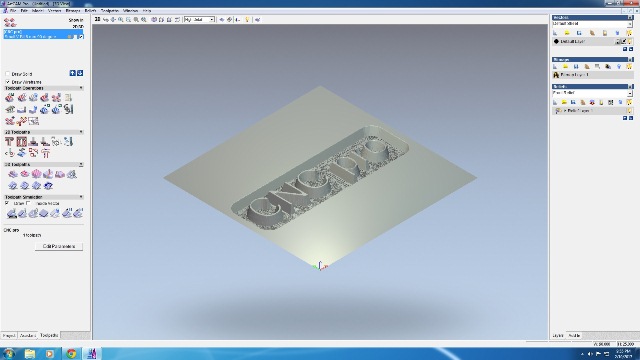640x360 pixels.
Task: Click the red toolpath icon above toolpath list
Action: click(9, 22)
